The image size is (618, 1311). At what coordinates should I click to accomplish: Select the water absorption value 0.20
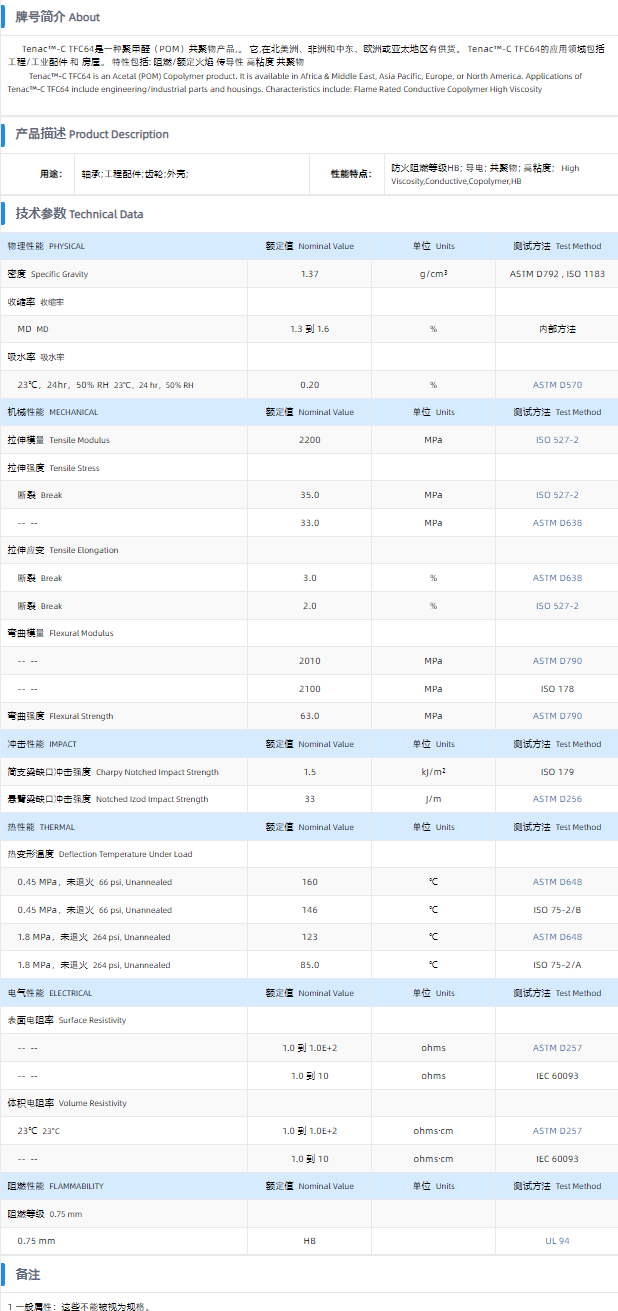click(x=310, y=385)
